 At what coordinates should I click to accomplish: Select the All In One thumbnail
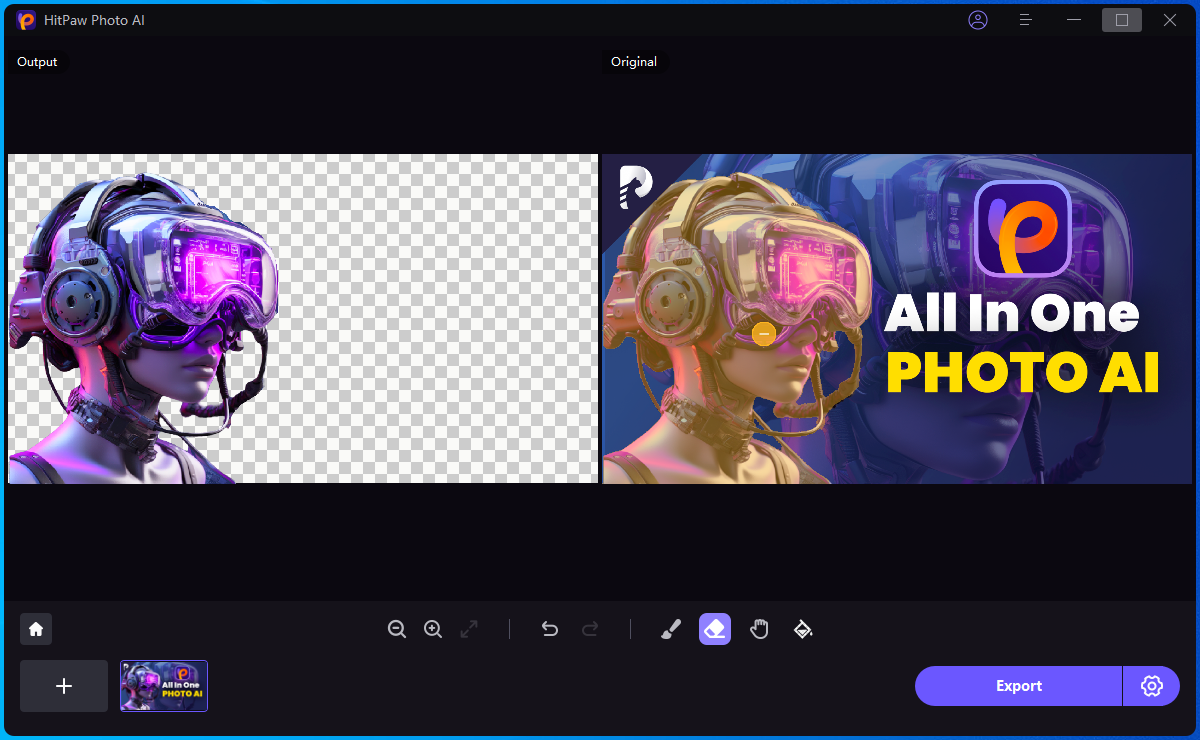(x=164, y=686)
